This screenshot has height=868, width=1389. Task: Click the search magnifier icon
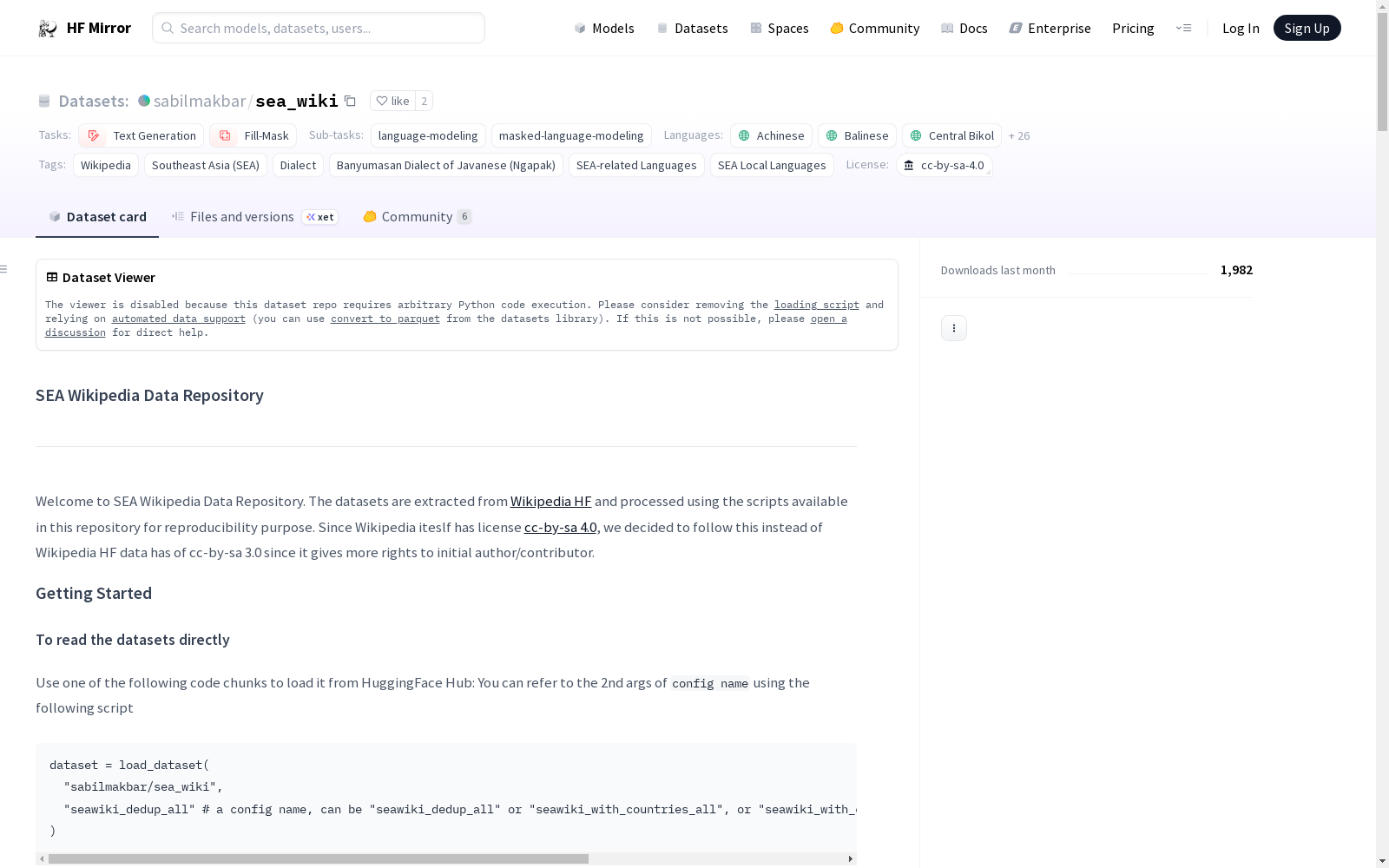coord(168,28)
